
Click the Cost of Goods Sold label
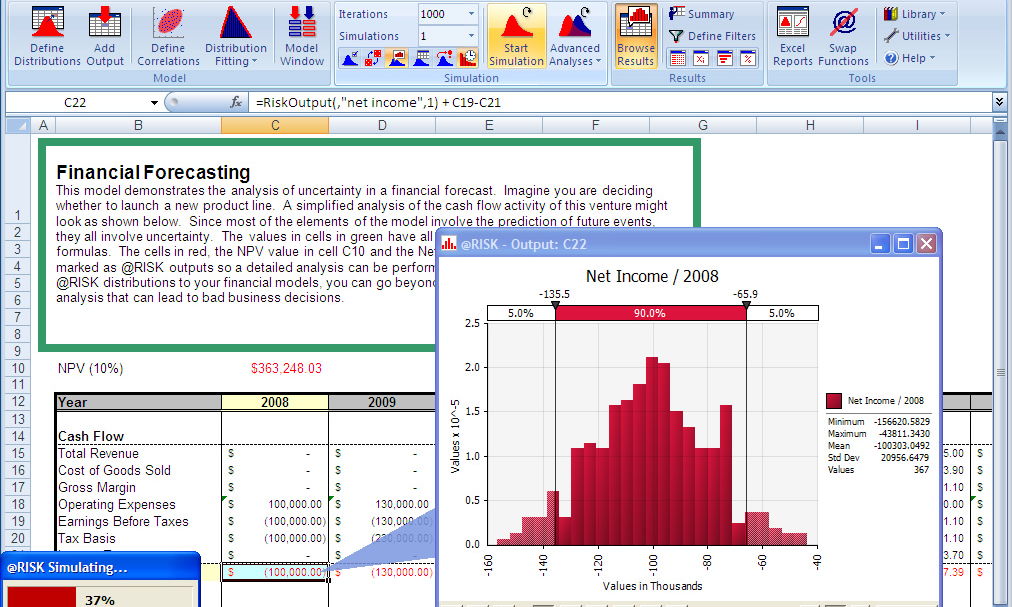[x=114, y=470]
